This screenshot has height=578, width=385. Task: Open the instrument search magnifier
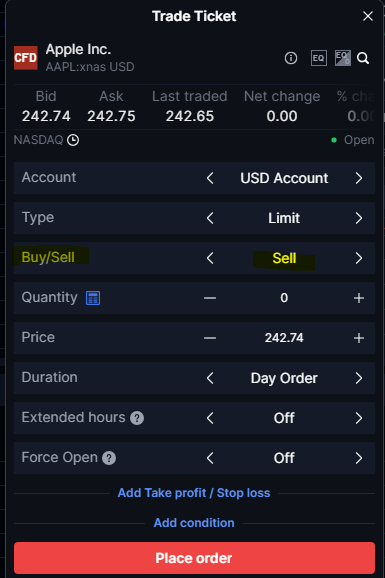tap(363, 58)
